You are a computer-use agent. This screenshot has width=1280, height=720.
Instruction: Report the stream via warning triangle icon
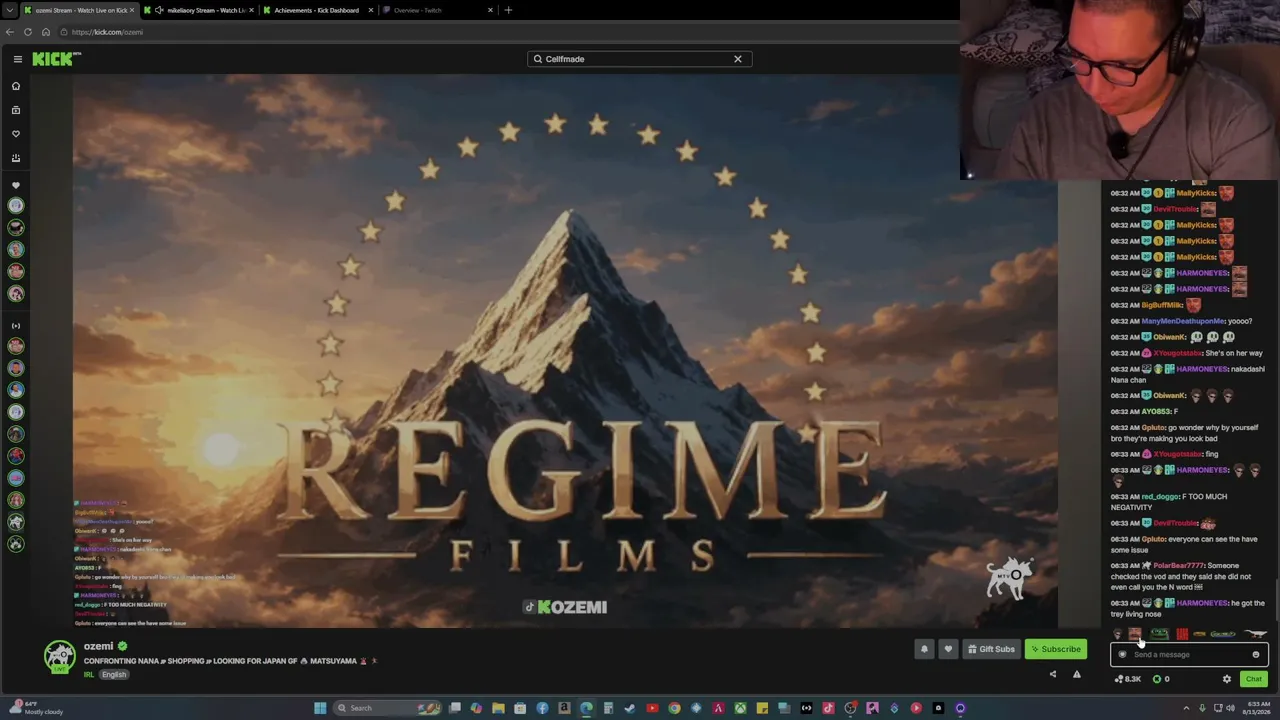point(1077,674)
